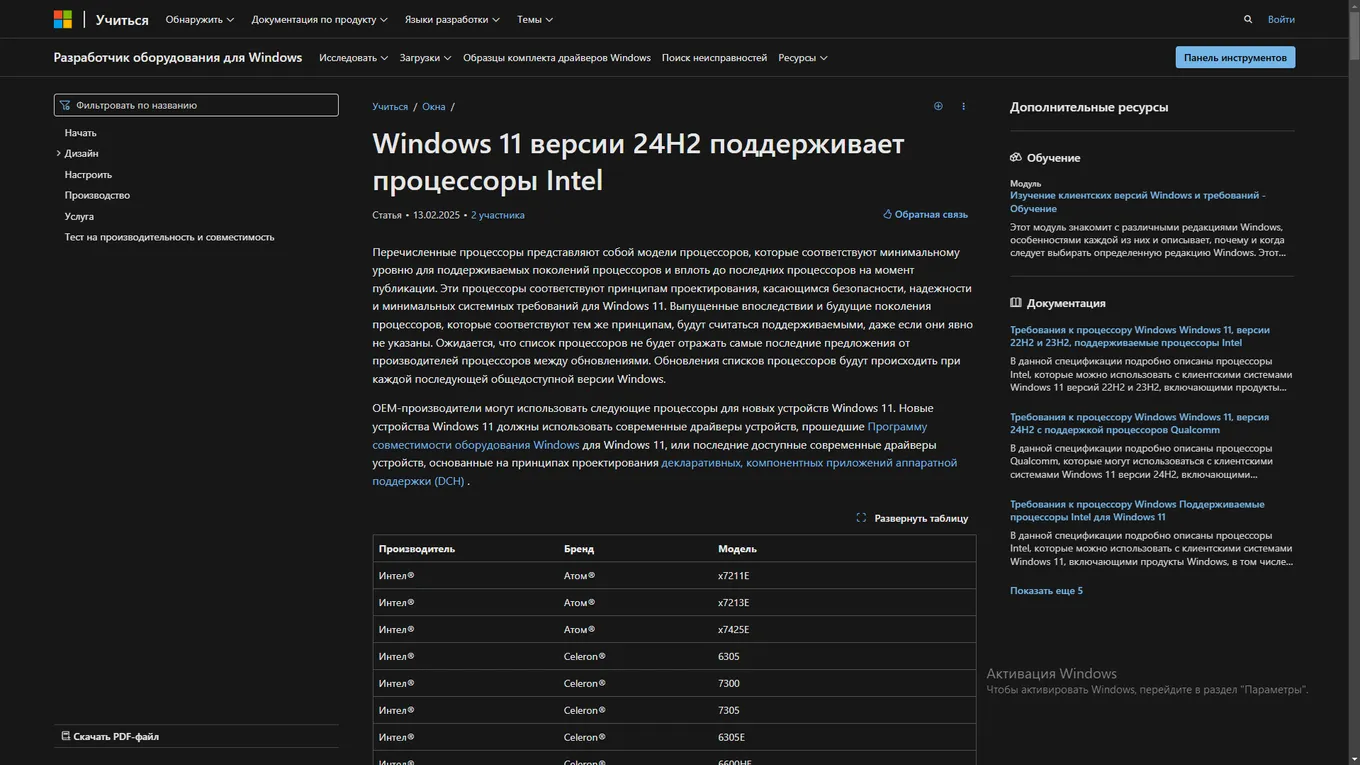Open Программу совместимости оборудования Windows link
The image size is (1360, 765).
point(650,435)
